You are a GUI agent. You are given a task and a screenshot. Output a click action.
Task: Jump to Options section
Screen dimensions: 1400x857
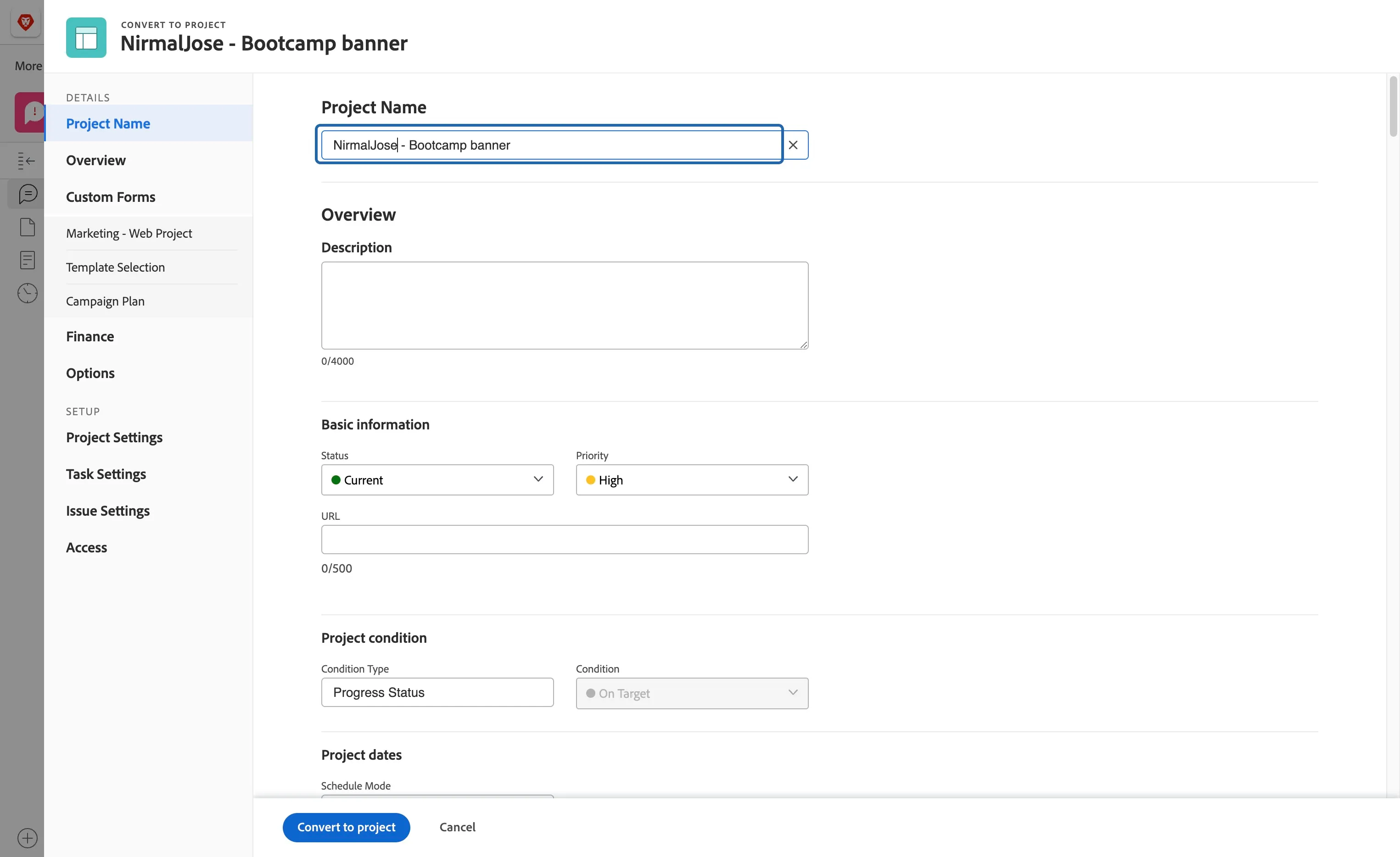pos(90,373)
